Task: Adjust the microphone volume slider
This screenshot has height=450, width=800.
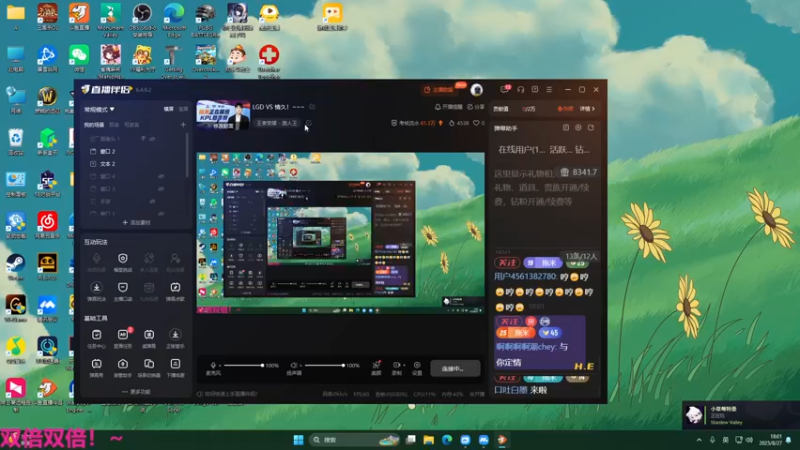Action: point(243,365)
